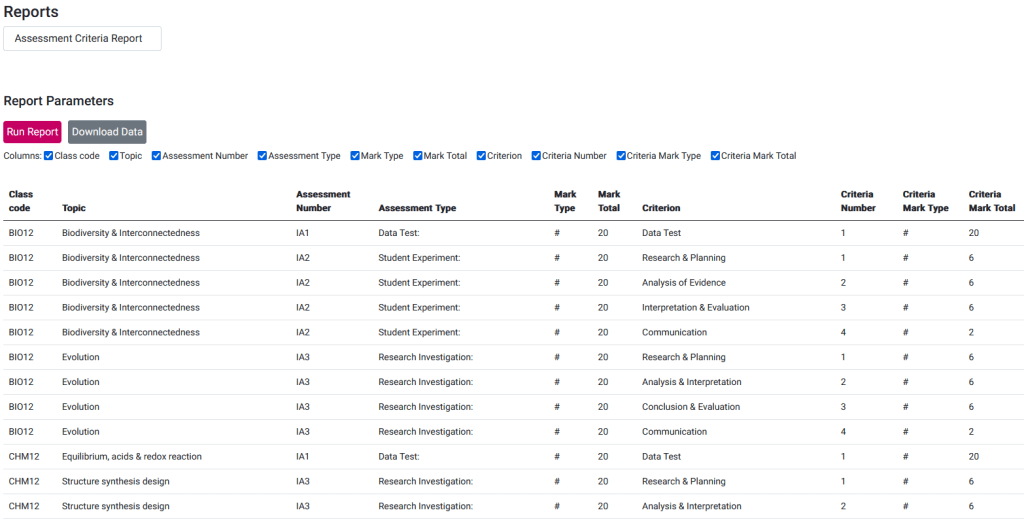Click the Criteria Mark Total column header

(991, 201)
